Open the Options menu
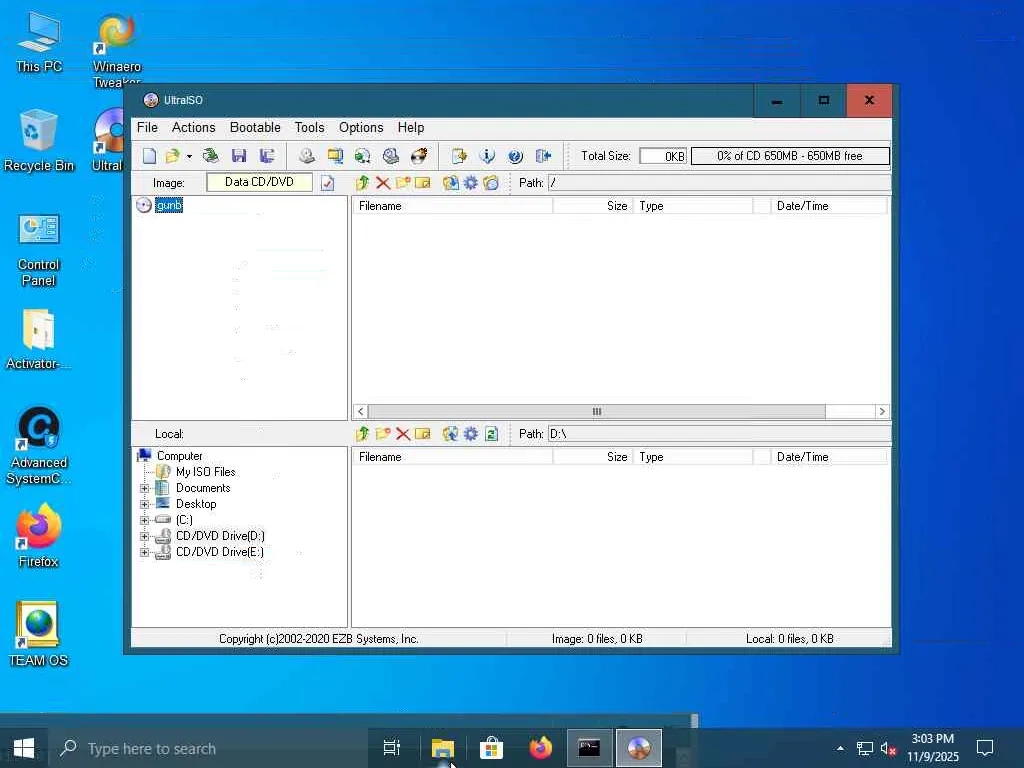Viewport: 1024px width, 768px height. [360, 127]
